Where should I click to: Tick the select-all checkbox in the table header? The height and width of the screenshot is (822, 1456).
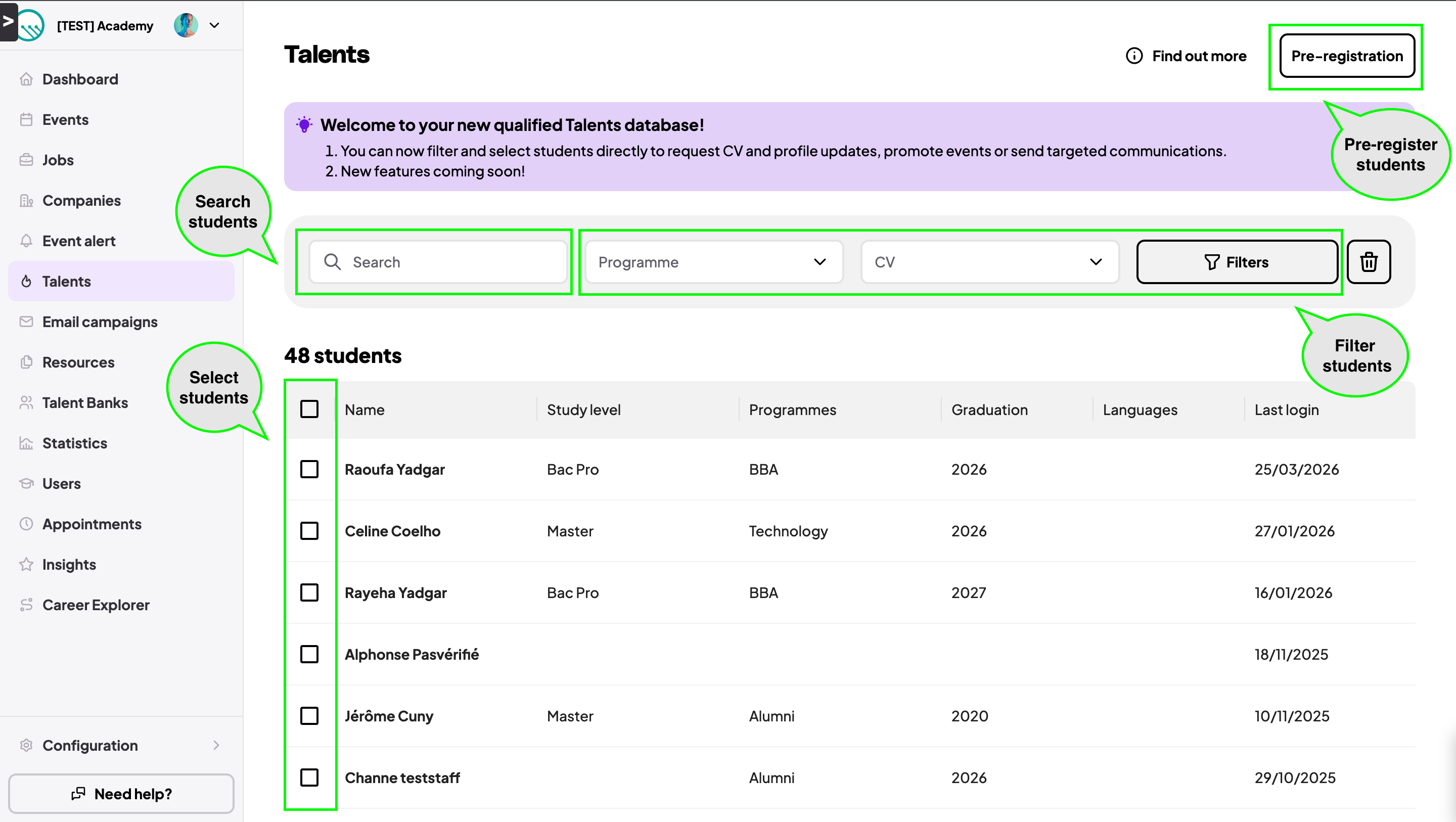309,409
